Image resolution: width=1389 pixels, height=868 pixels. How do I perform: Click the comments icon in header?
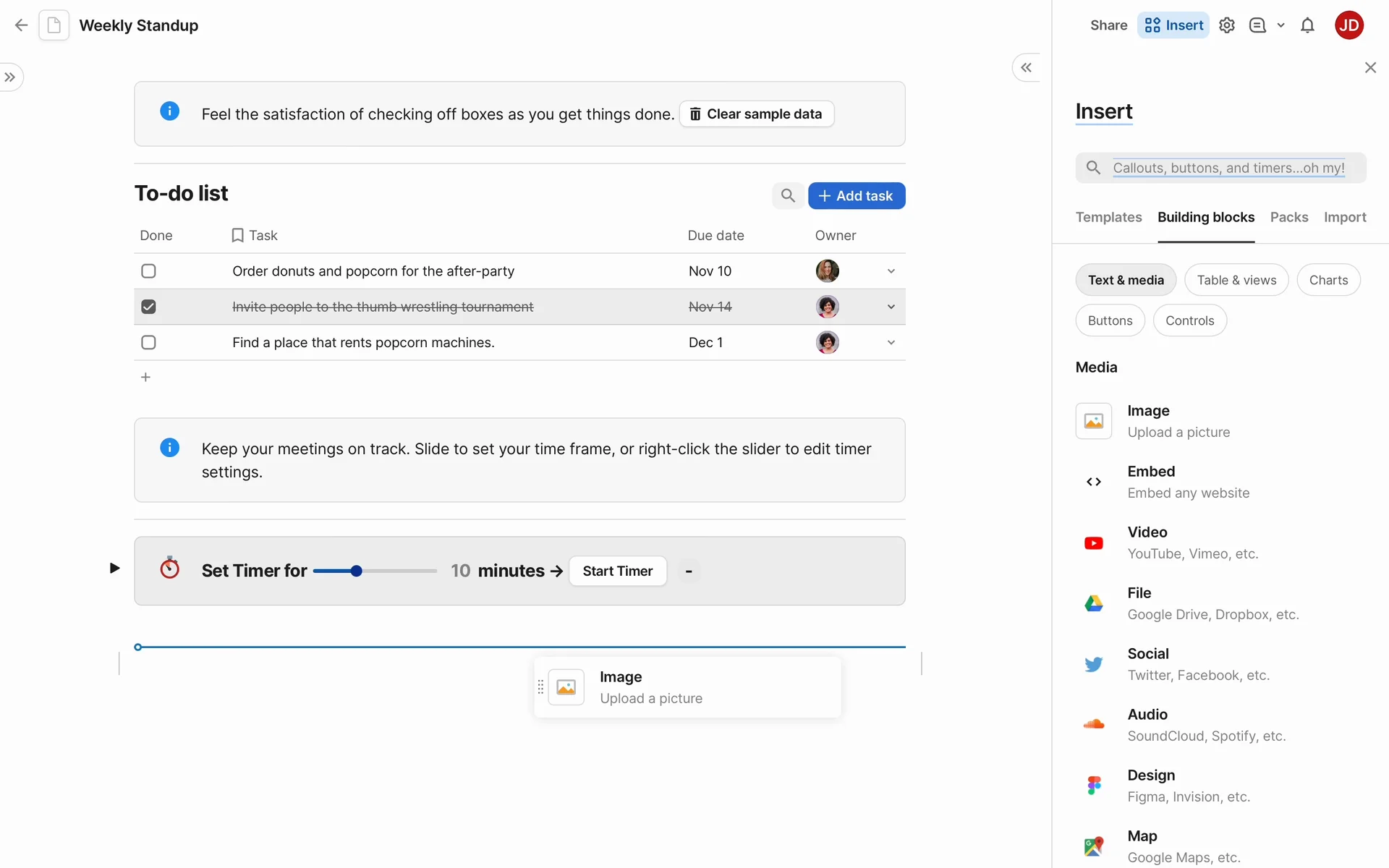(1258, 25)
